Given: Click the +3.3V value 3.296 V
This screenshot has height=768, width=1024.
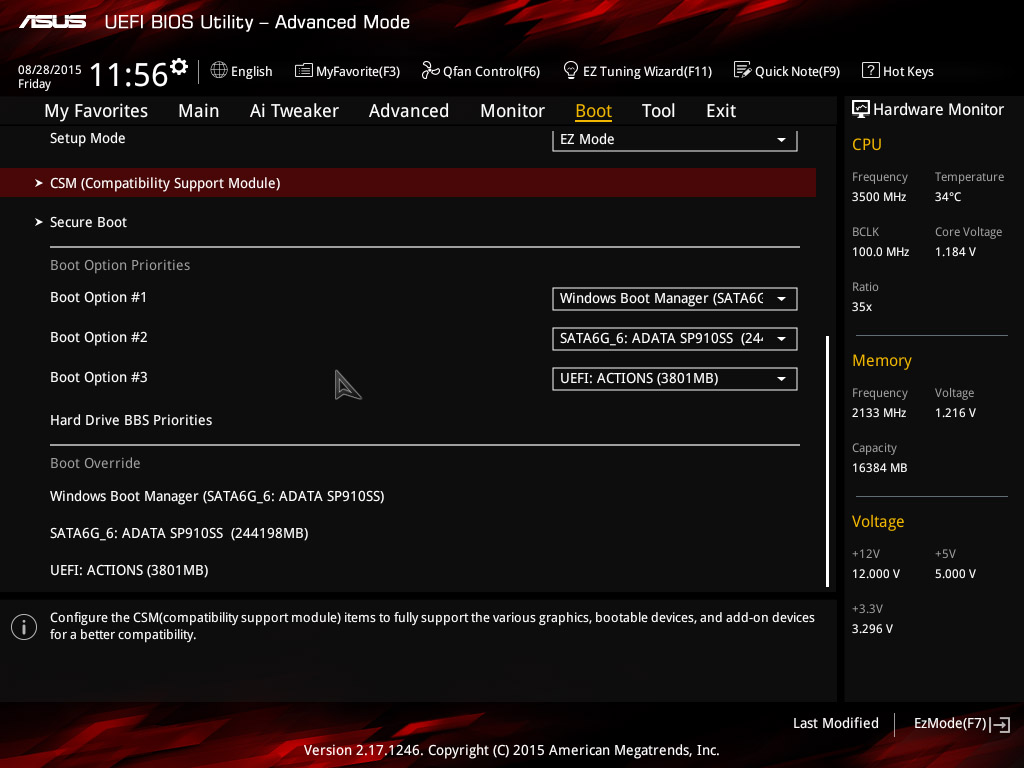Looking at the screenshot, I should [x=872, y=628].
